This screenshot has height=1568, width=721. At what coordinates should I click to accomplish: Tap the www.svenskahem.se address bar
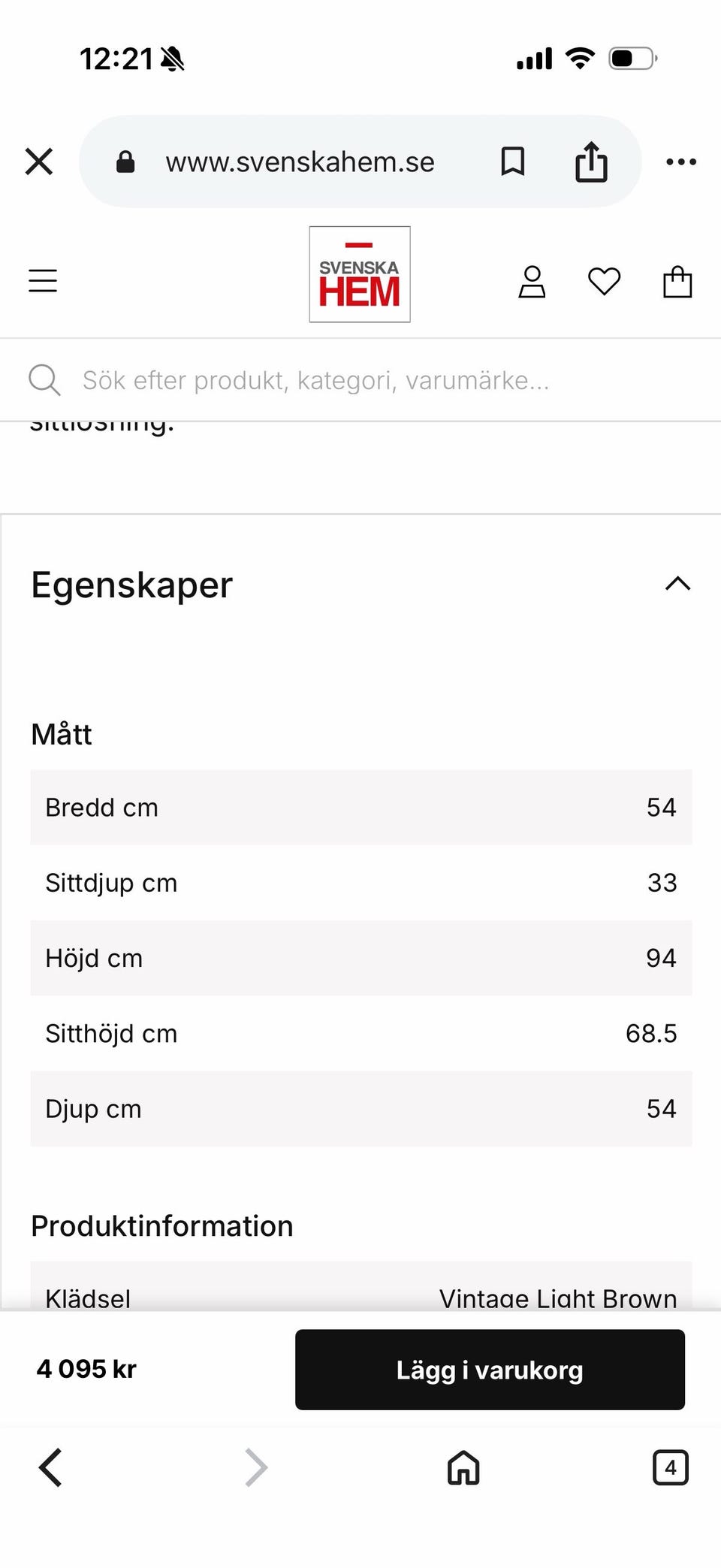(x=300, y=162)
